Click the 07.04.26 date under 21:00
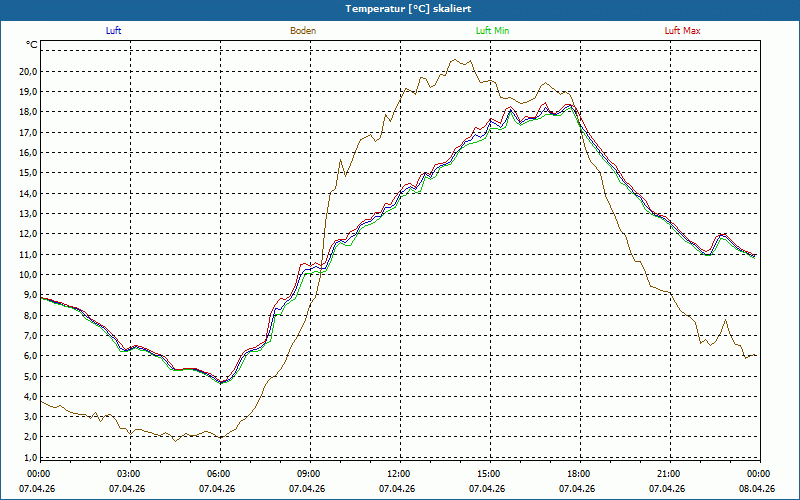 pyautogui.click(x=668, y=488)
